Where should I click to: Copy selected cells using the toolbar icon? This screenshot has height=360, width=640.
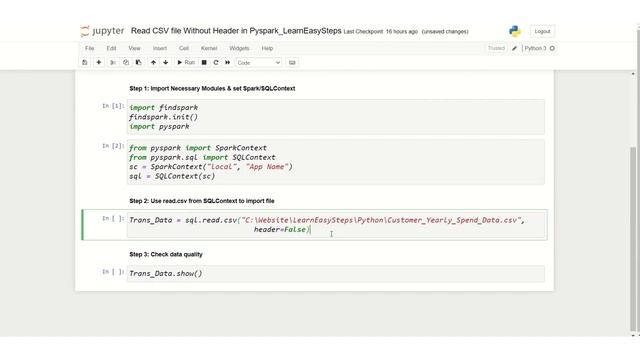[x=126, y=62]
